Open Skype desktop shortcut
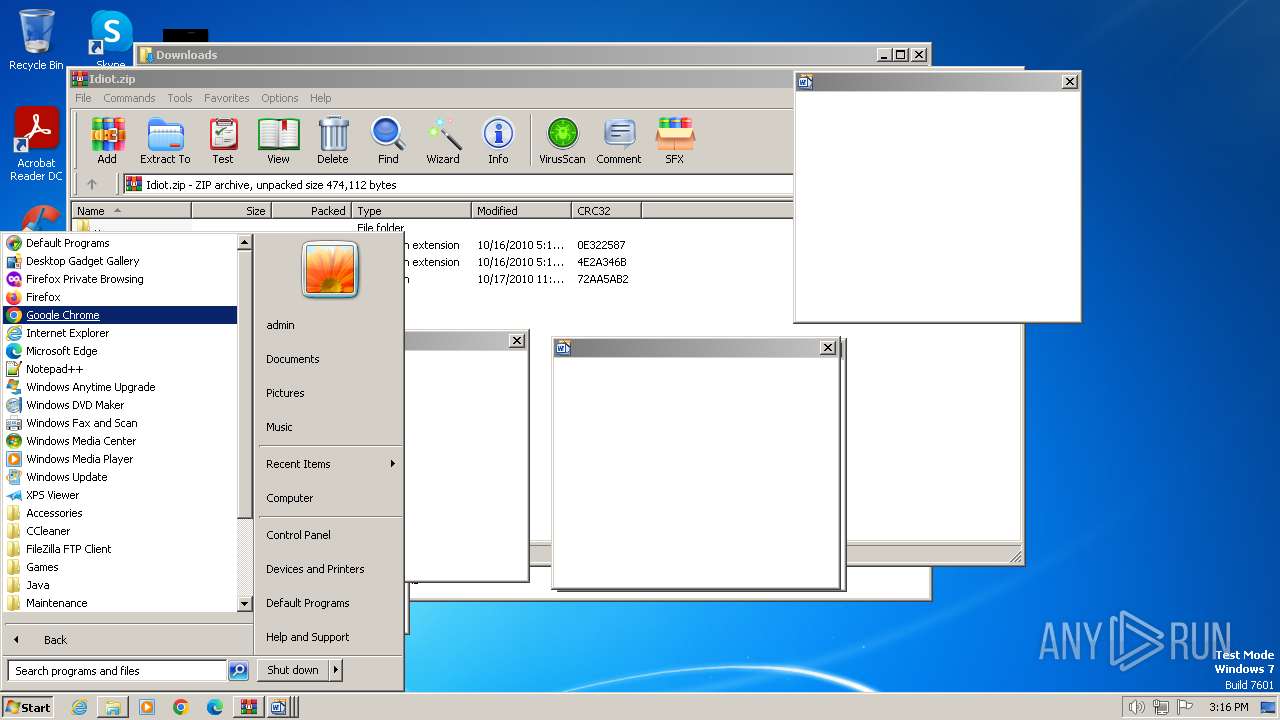The image size is (1280, 720). click(x=110, y=40)
